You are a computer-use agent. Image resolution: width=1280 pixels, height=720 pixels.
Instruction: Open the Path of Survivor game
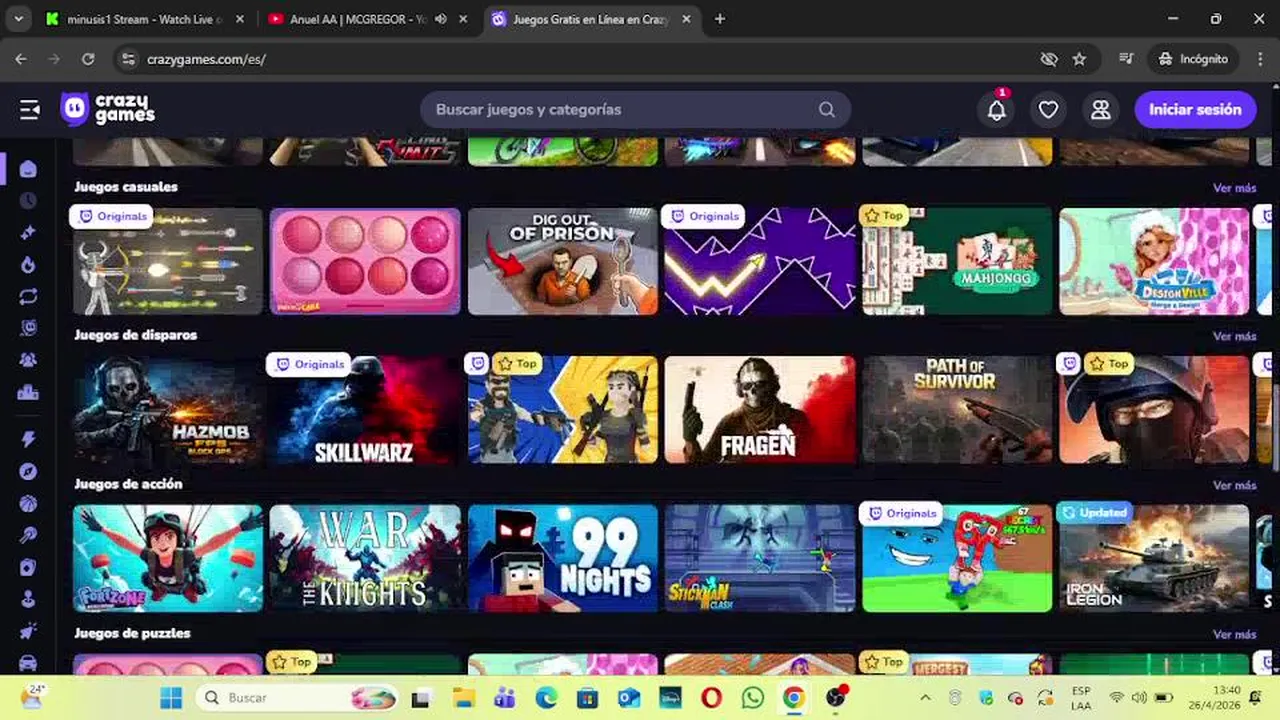click(957, 410)
